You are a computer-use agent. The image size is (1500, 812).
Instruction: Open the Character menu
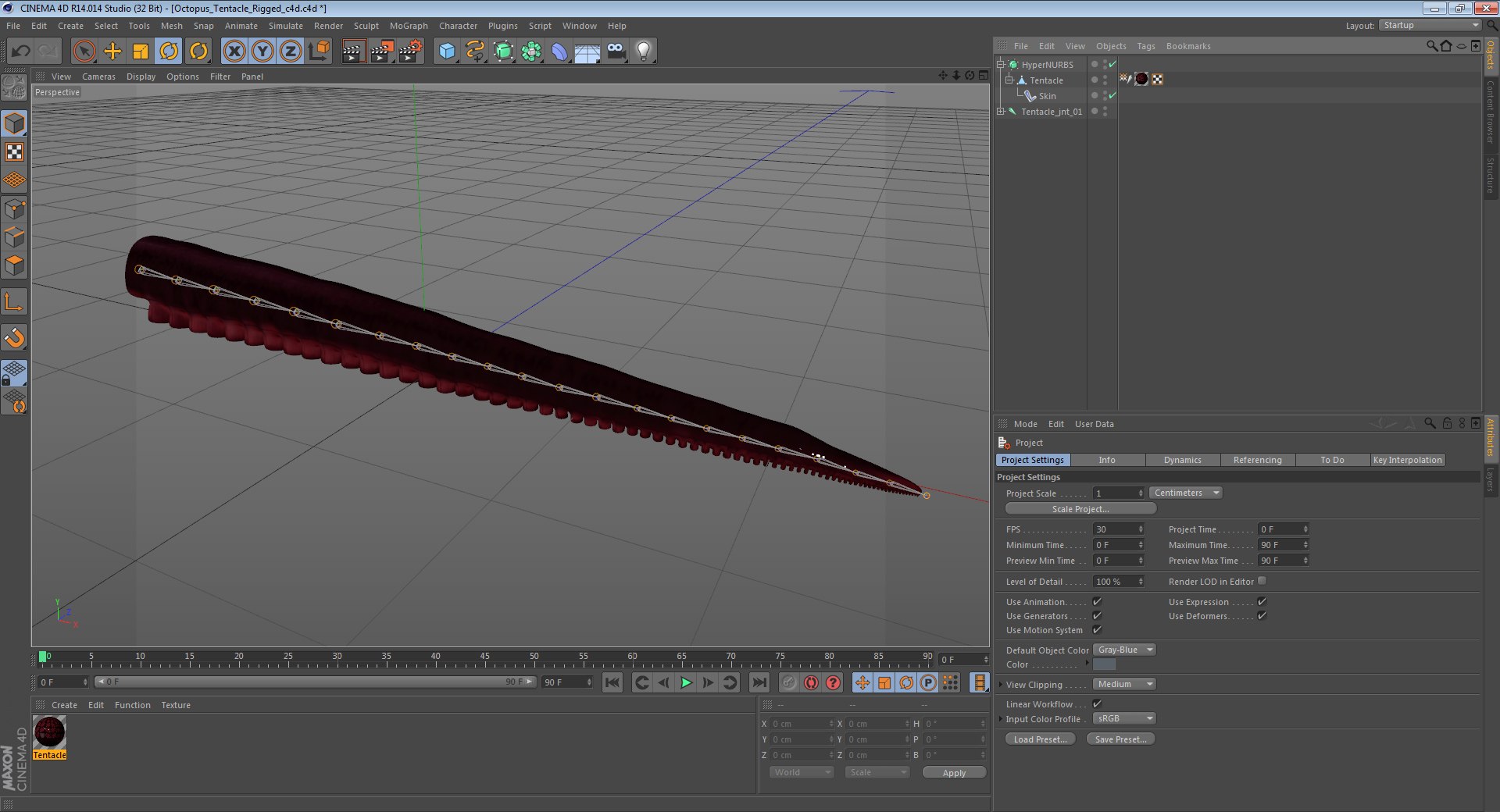click(x=458, y=26)
